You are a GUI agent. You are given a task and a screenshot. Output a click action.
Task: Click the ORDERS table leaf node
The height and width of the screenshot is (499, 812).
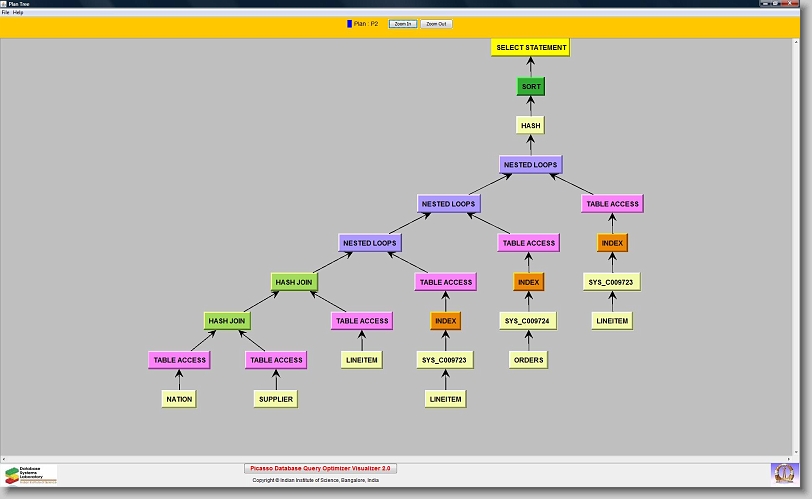point(528,359)
